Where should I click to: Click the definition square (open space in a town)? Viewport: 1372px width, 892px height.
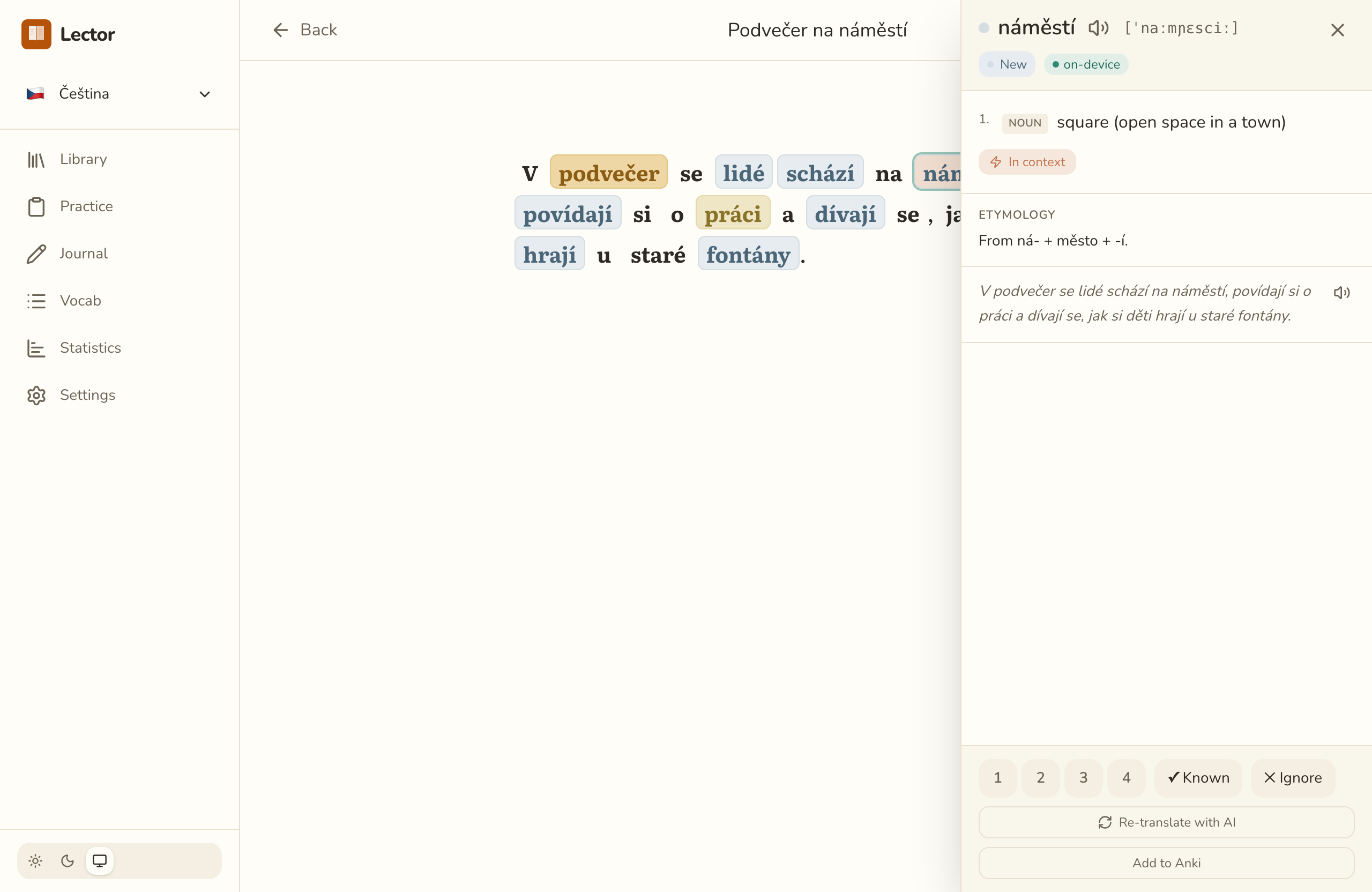click(x=1171, y=122)
